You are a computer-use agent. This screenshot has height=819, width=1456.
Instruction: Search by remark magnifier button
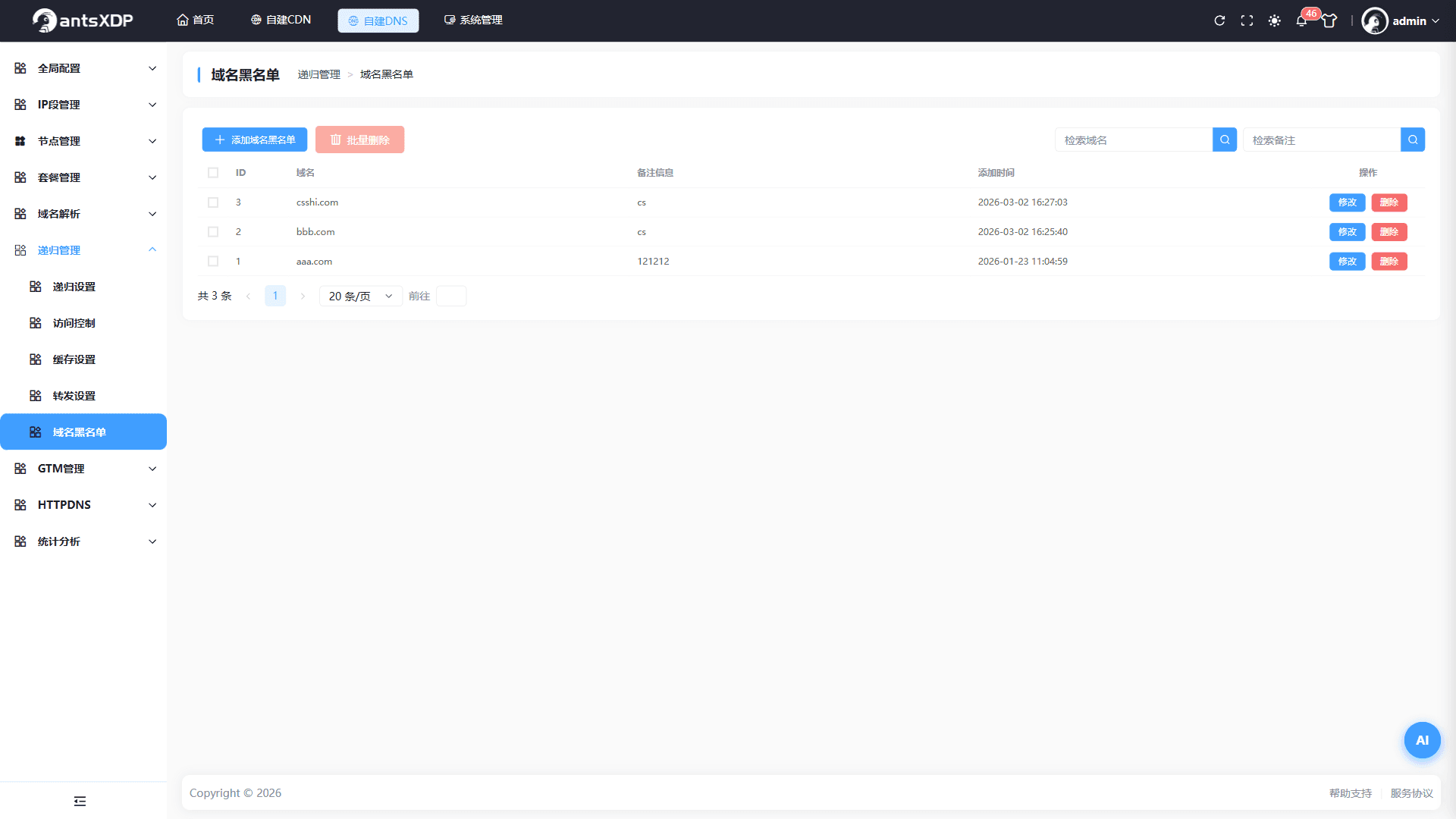pos(1413,140)
